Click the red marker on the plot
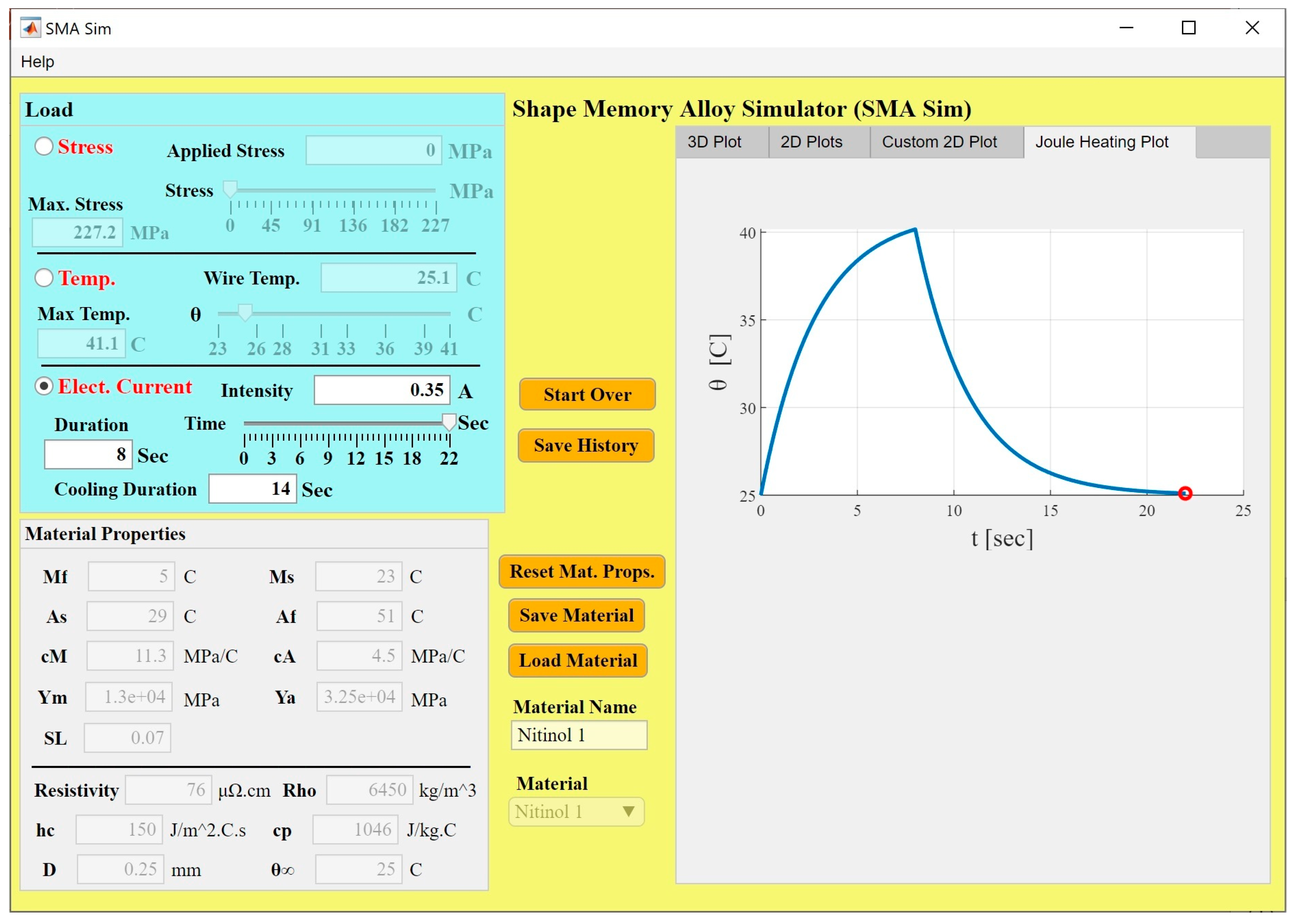The width and height of the screenshot is (1296, 924). point(1184,493)
